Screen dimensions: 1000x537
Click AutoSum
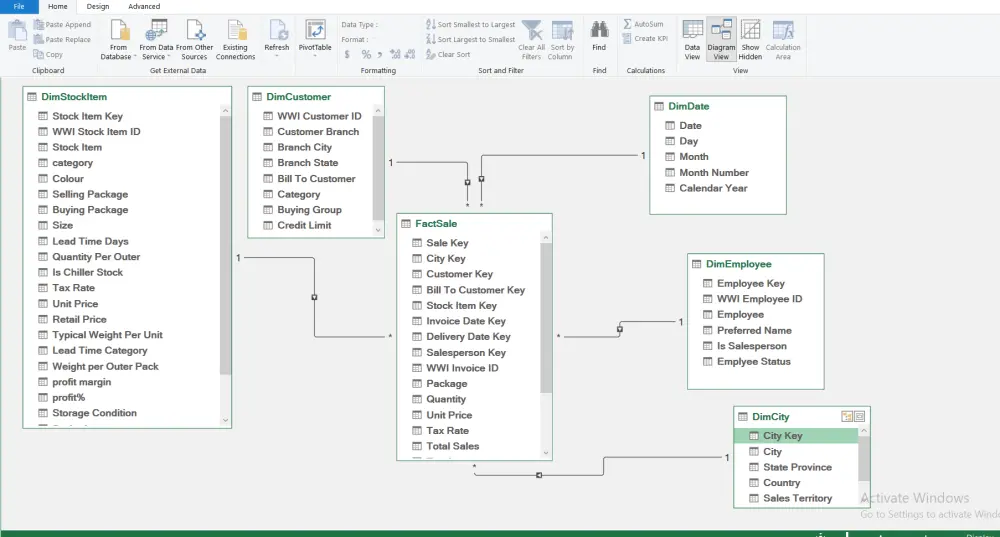643,24
